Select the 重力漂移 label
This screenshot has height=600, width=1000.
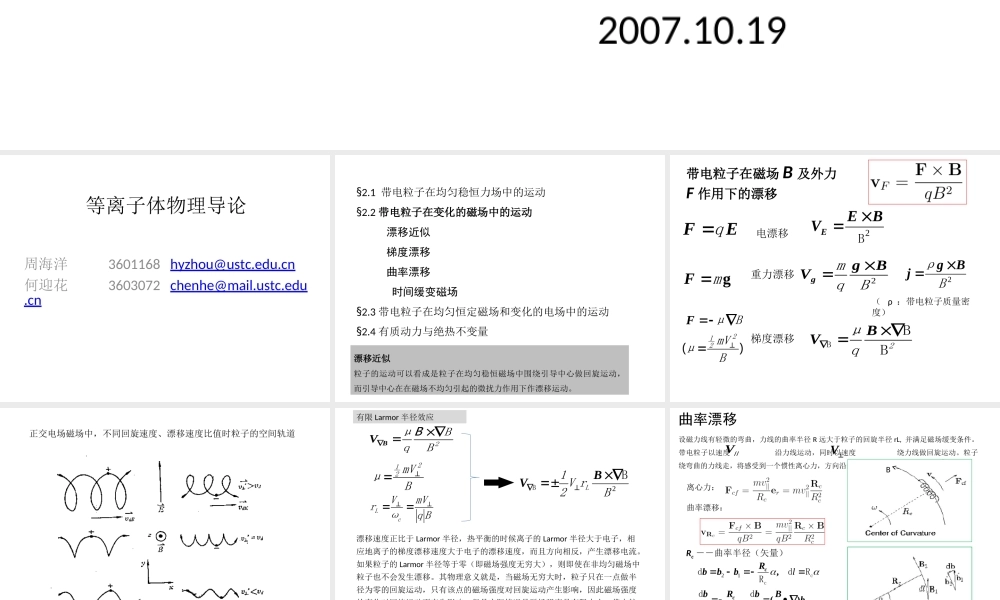pos(772,274)
